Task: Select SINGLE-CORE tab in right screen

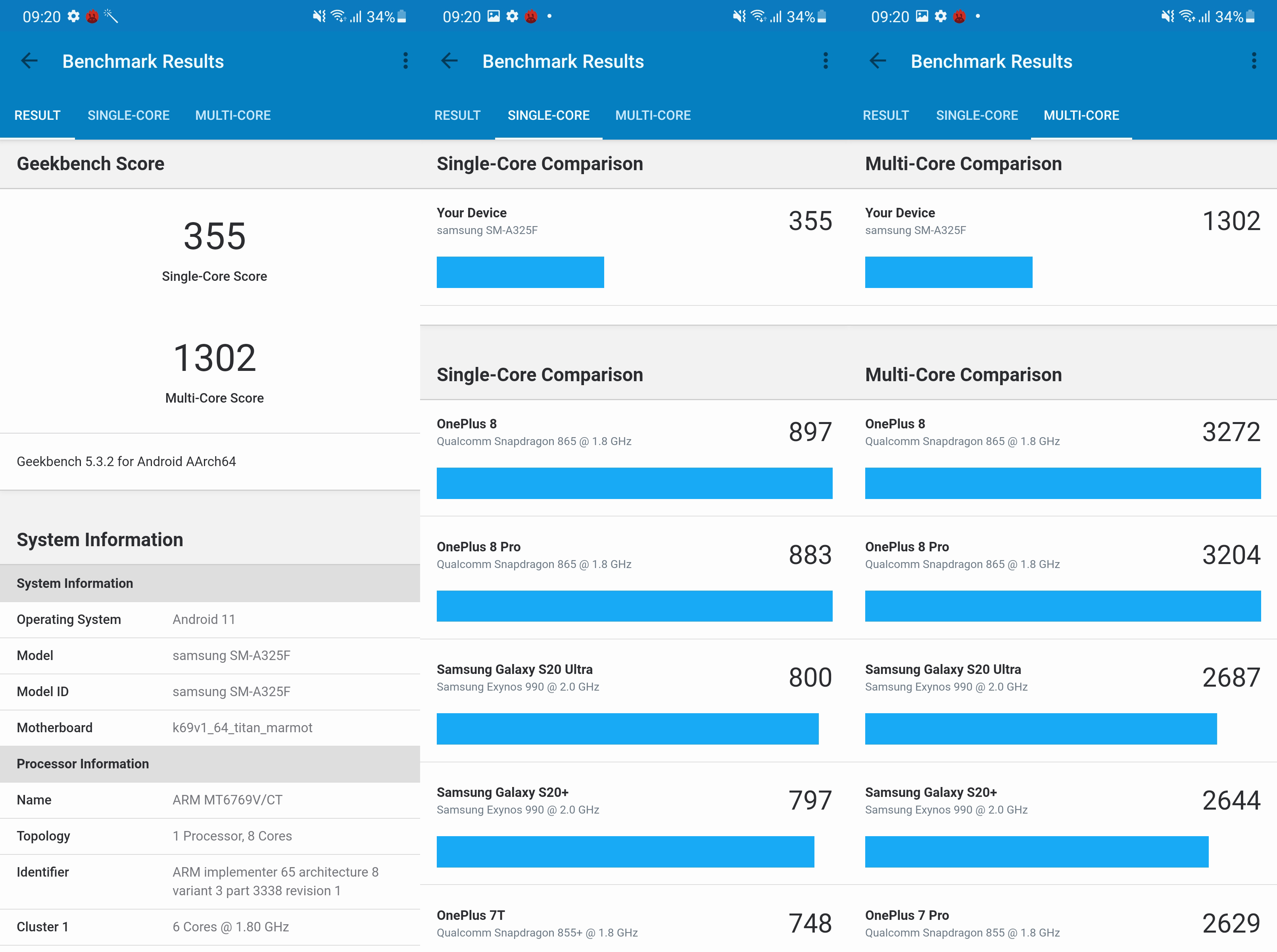Action: click(977, 115)
